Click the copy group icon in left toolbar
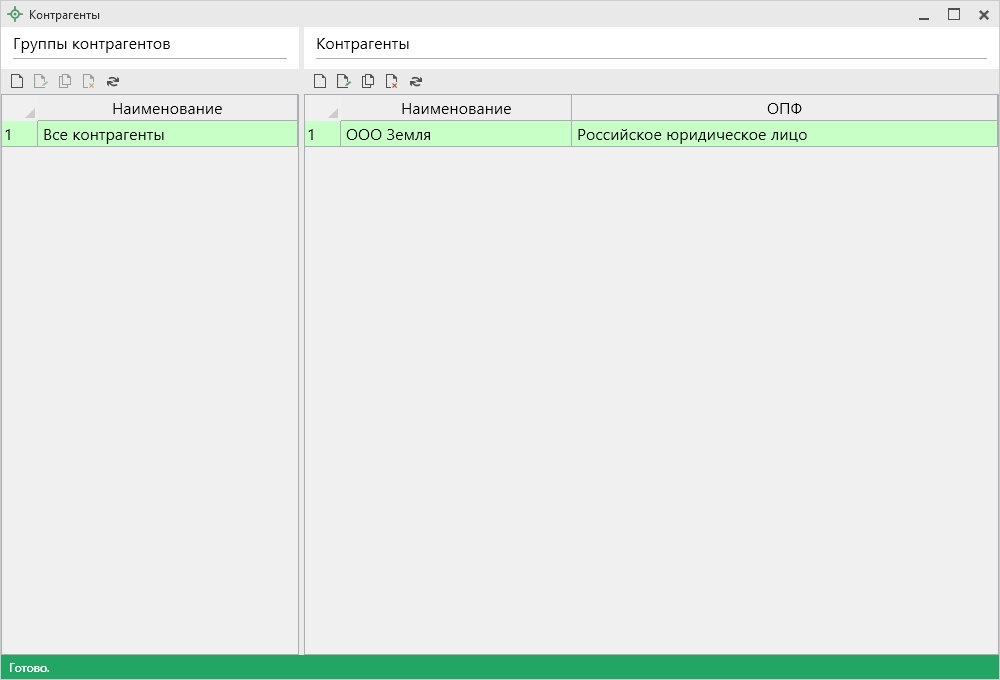Screen dimensions: 1000x680 65,81
